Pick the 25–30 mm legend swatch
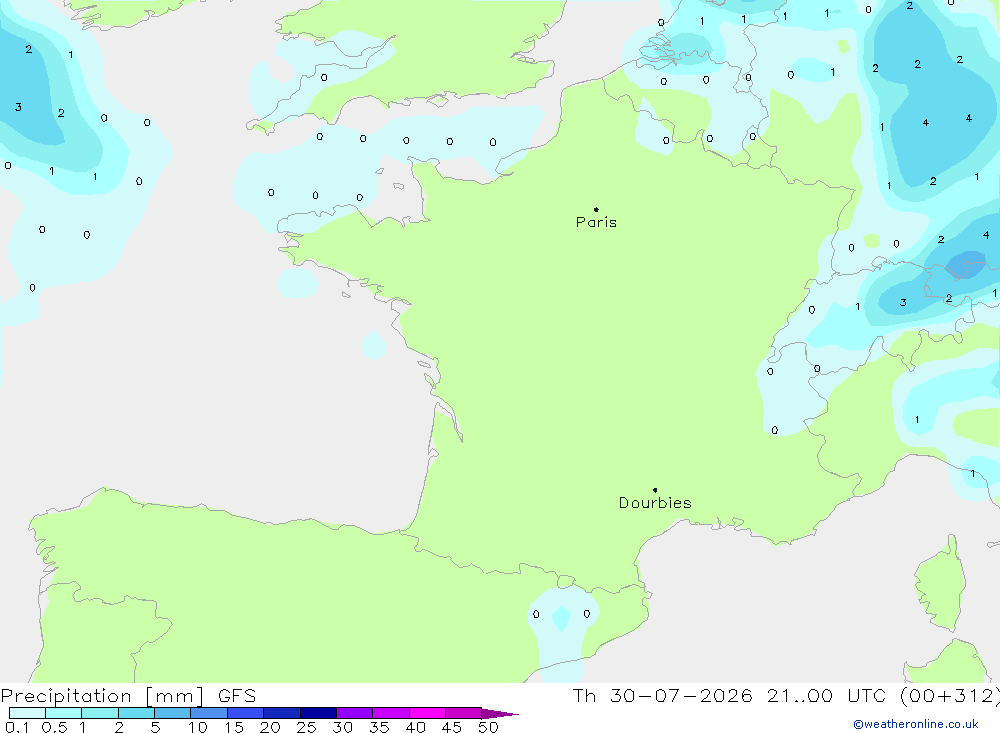Viewport: 1000px width, 733px height. [318, 713]
